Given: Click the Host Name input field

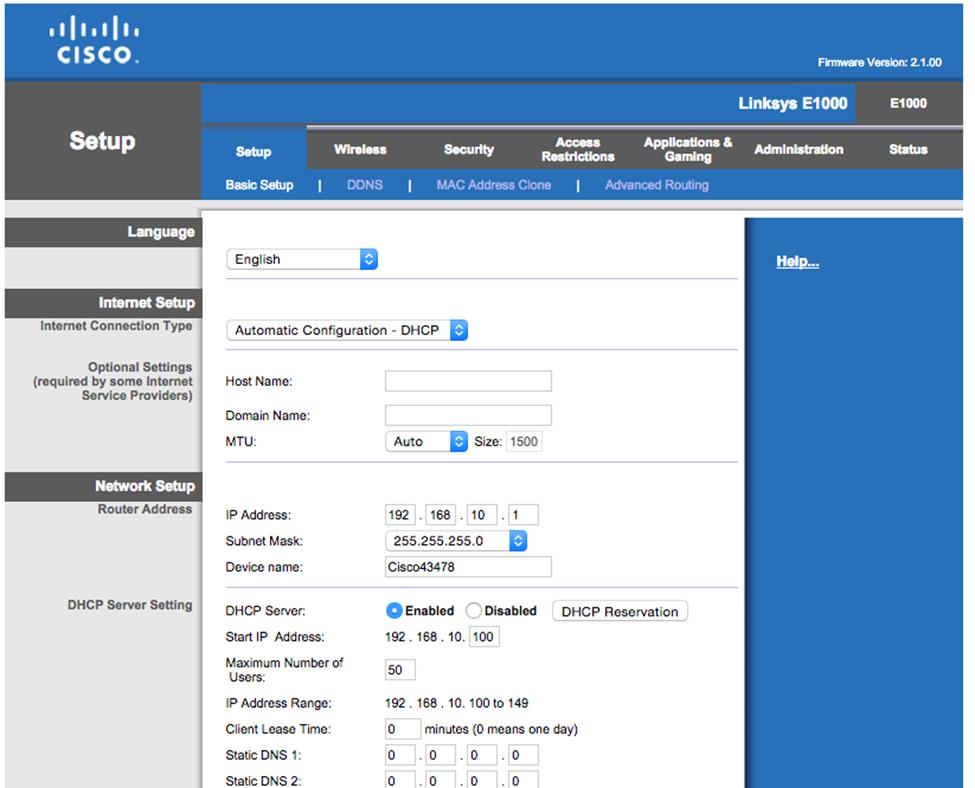Looking at the screenshot, I should point(468,381).
